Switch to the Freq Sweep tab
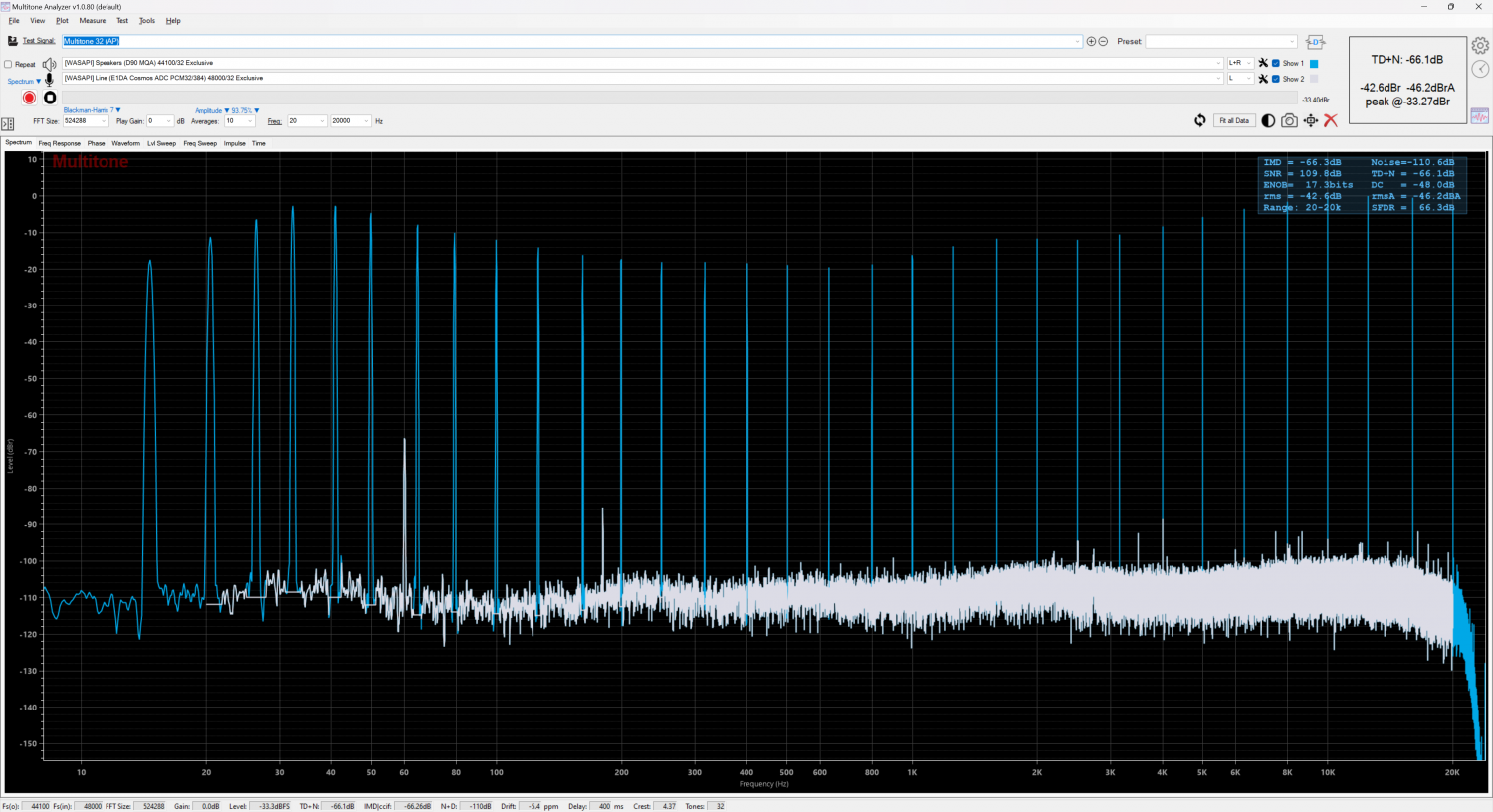Screen dimensions: 1493x812 point(200,143)
